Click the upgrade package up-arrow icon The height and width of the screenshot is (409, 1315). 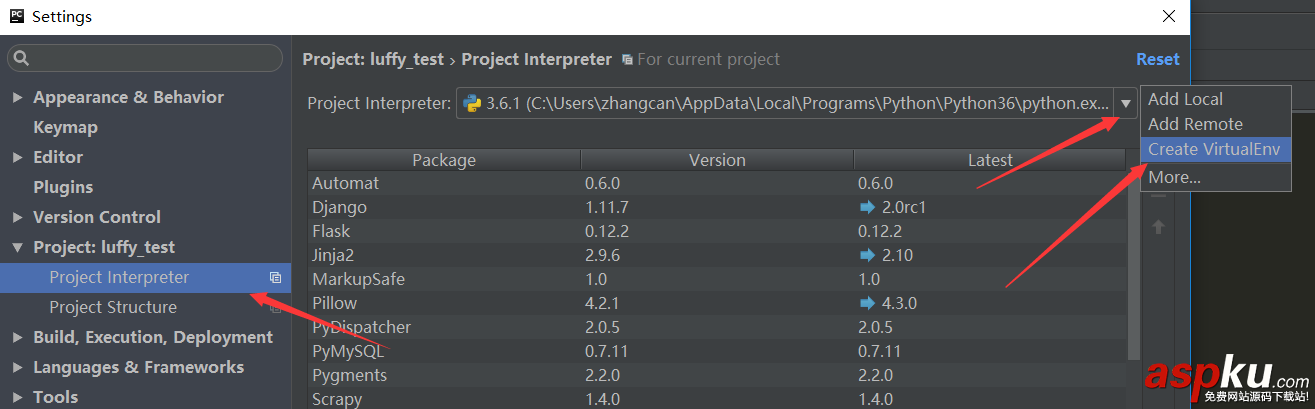1158,227
